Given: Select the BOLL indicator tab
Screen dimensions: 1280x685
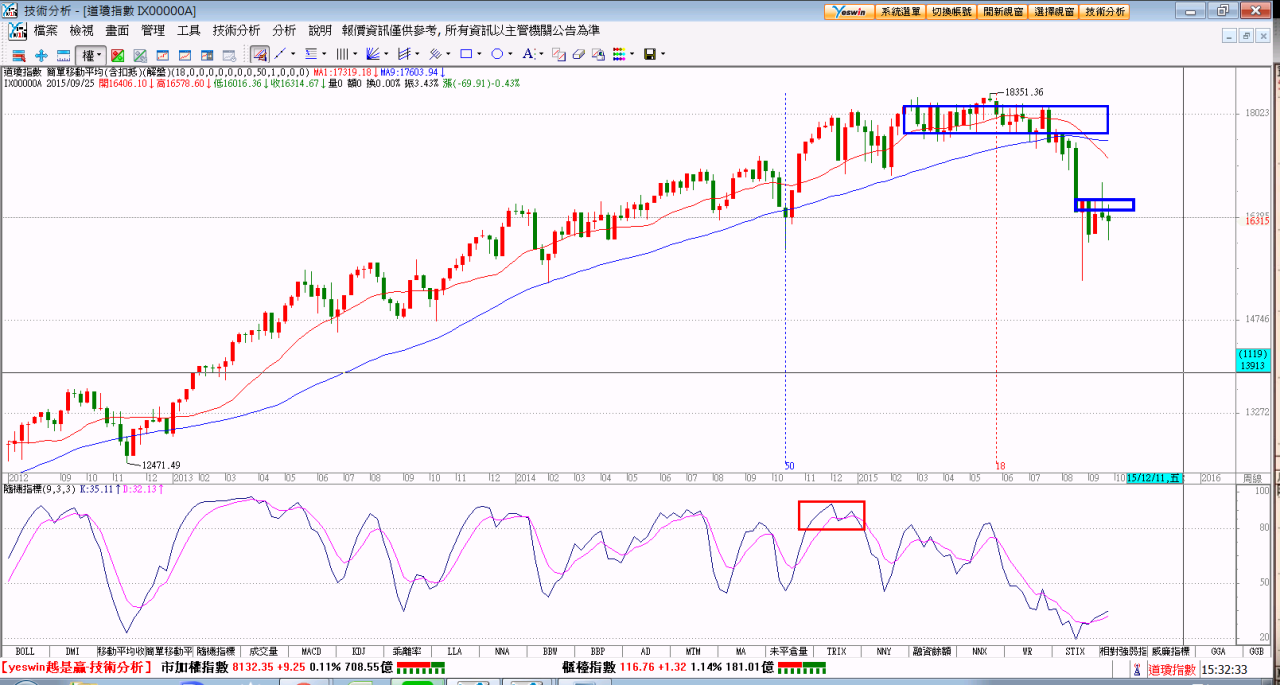Looking at the screenshot, I should pos(25,651).
